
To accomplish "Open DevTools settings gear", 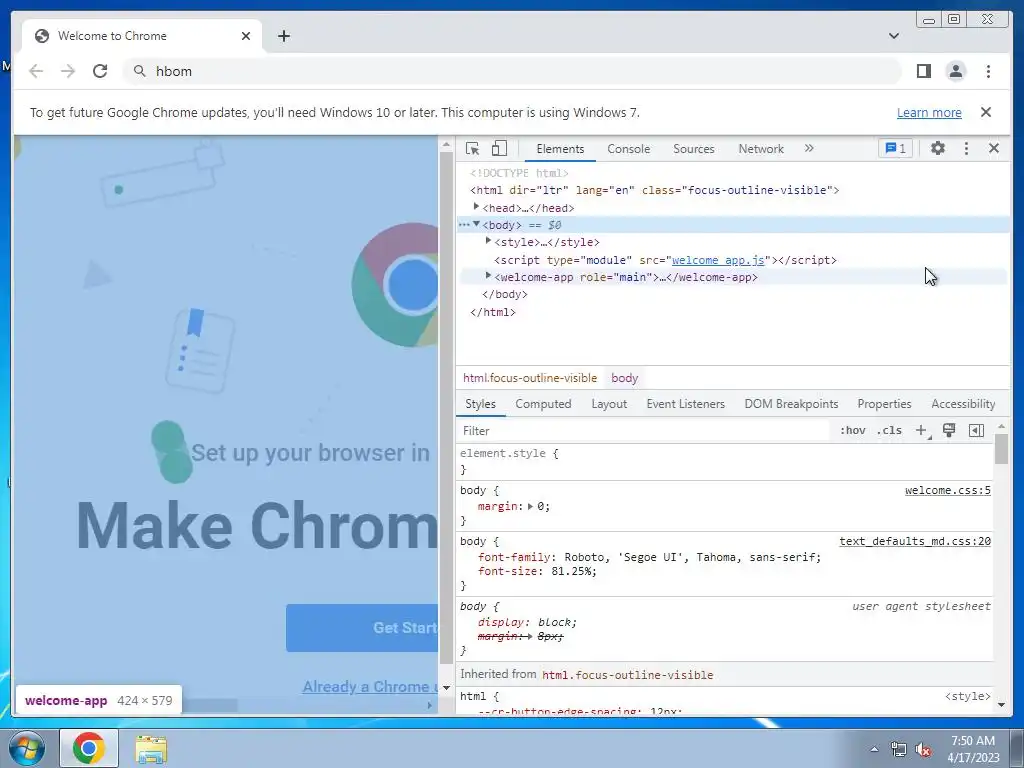I will [938, 148].
